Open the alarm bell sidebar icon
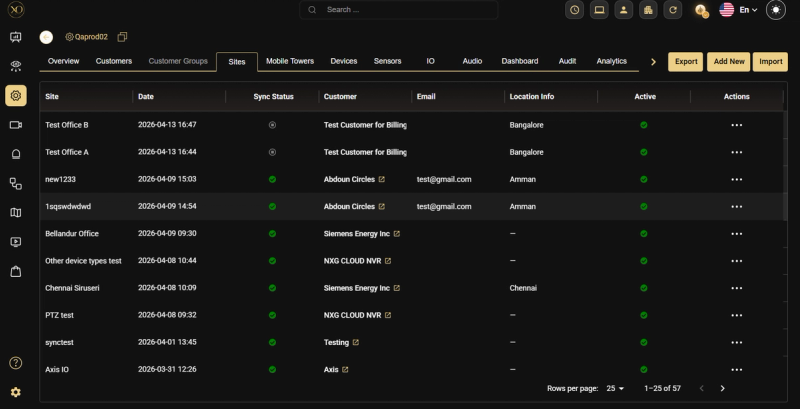The width and height of the screenshot is (800, 409). tap(16, 155)
